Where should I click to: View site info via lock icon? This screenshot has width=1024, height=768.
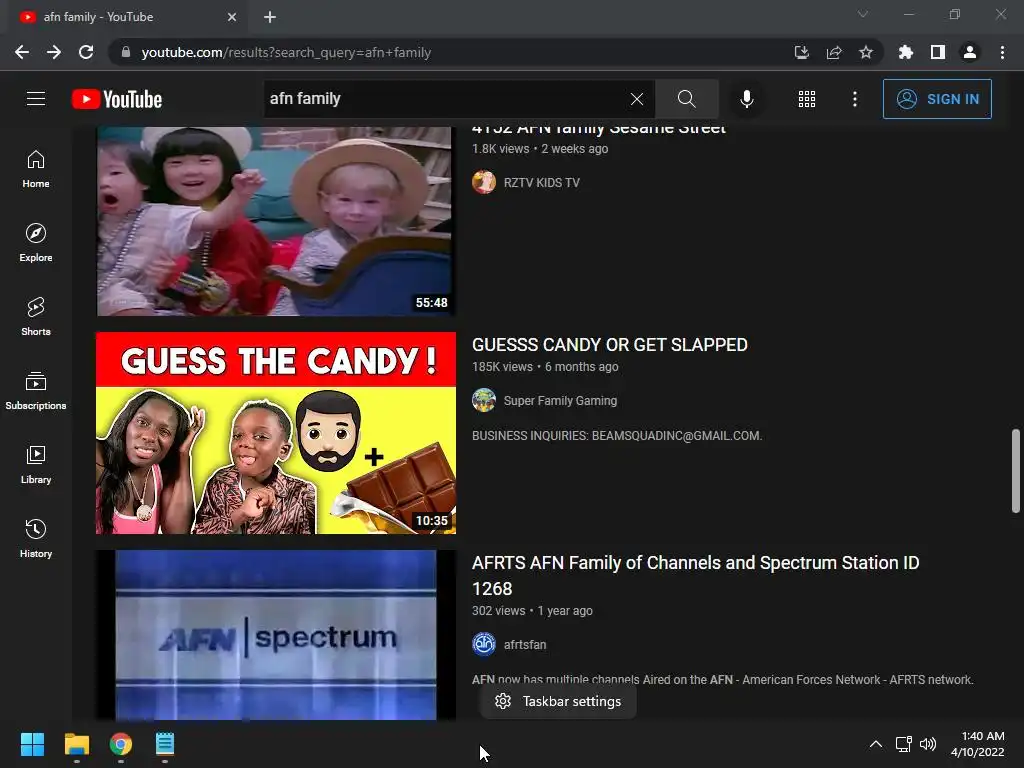point(126,52)
